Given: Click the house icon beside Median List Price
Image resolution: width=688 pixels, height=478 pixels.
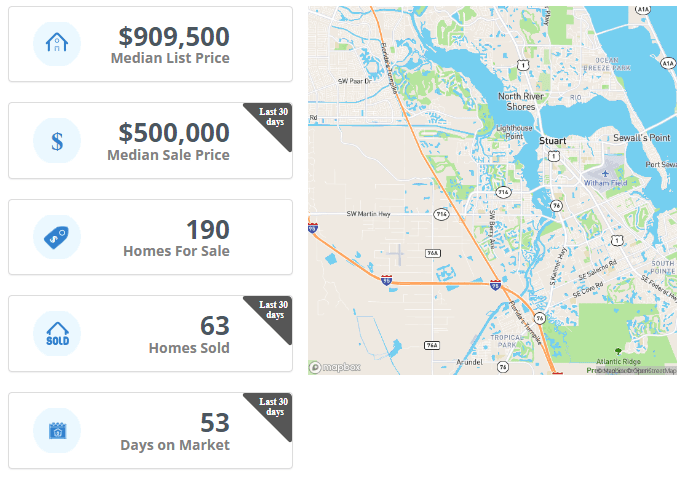Looking at the screenshot, I should 57,43.
